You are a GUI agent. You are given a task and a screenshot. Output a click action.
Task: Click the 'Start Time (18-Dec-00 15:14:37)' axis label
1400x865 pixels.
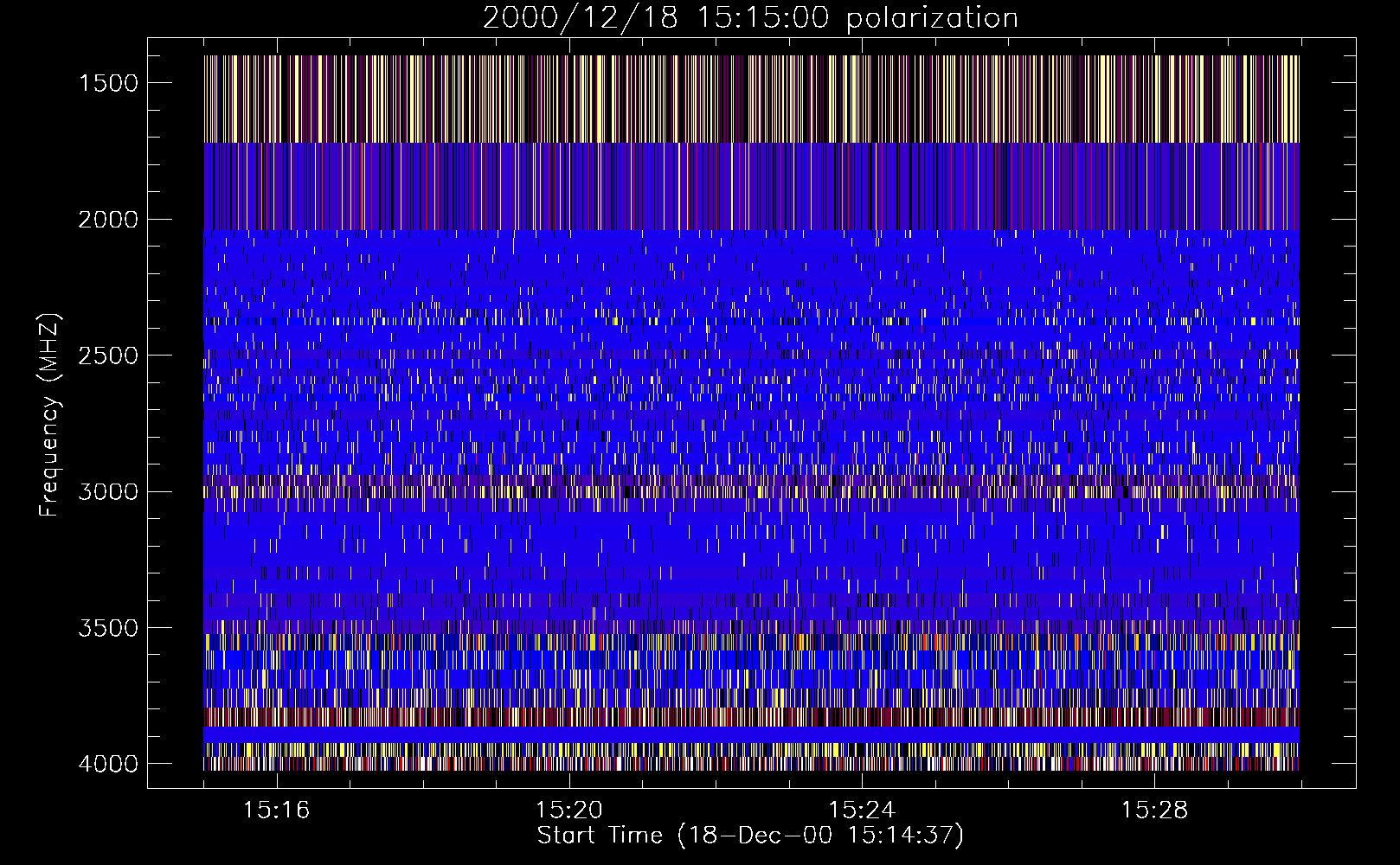tap(750, 836)
